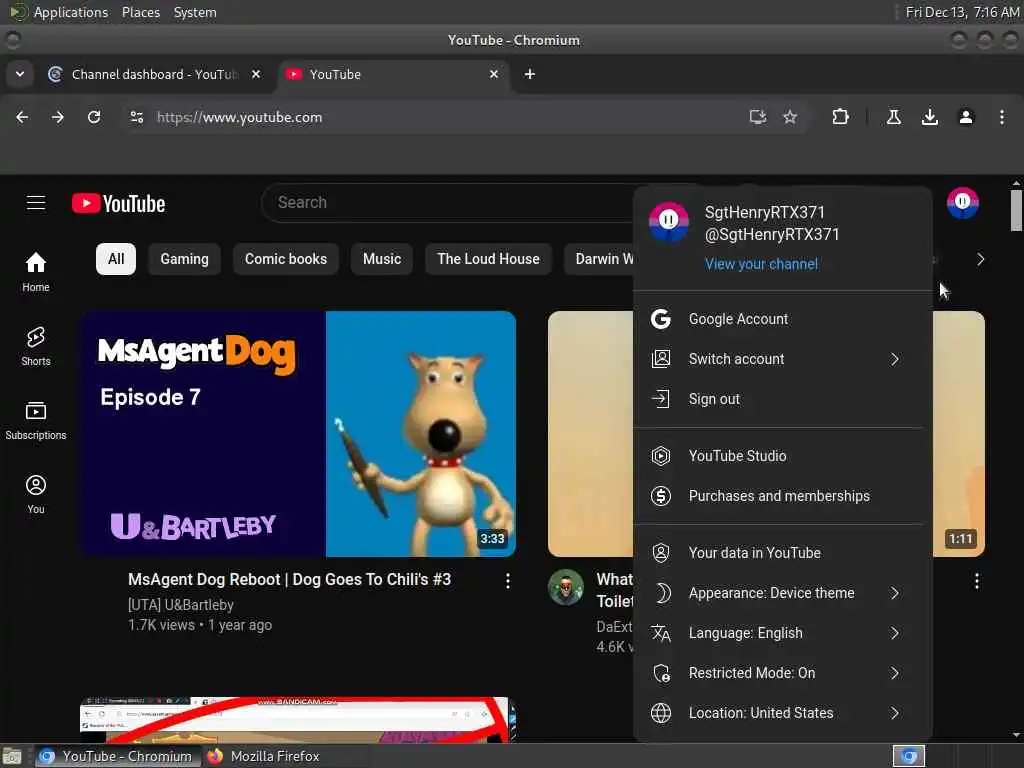Go to Home in the sidebar
This screenshot has width=1024, height=768.
click(x=36, y=272)
